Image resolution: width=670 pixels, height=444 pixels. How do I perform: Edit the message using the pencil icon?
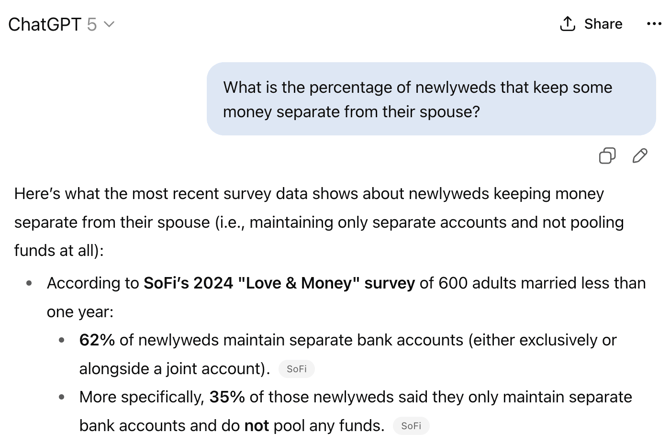click(640, 156)
